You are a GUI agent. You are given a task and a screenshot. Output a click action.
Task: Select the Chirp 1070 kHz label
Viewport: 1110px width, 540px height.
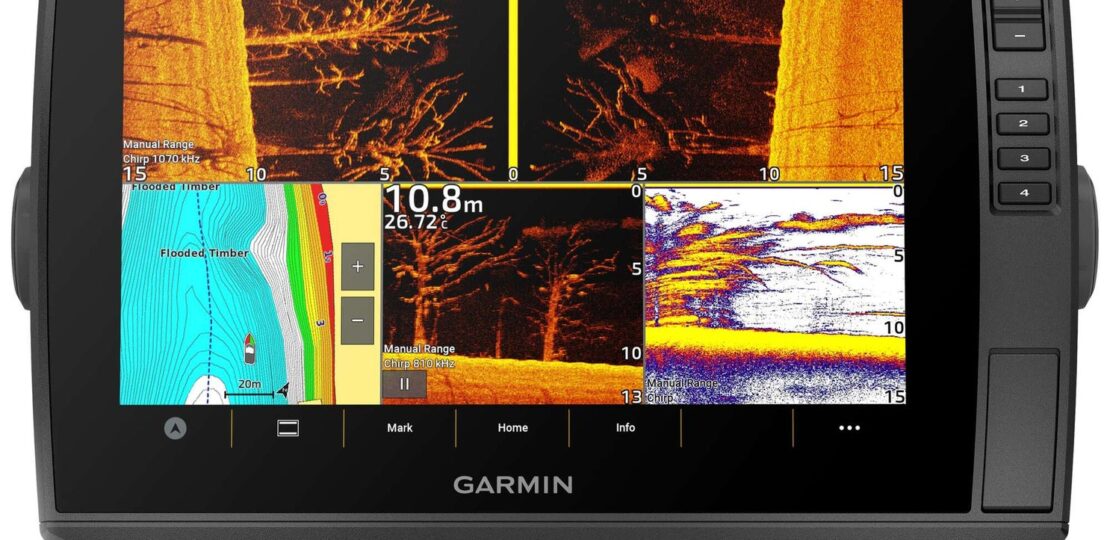[x=161, y=160]
